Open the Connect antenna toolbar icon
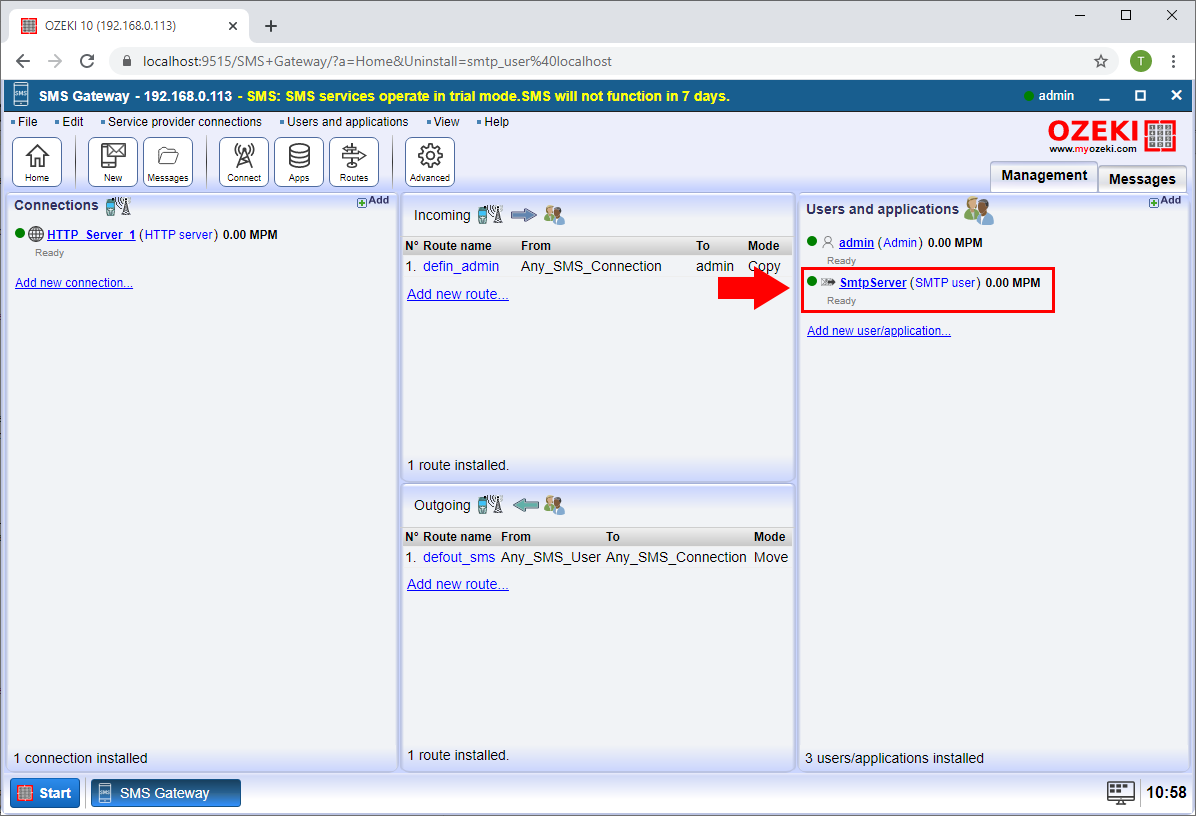This screenshot has height=816, width=1196. point(243,161)
